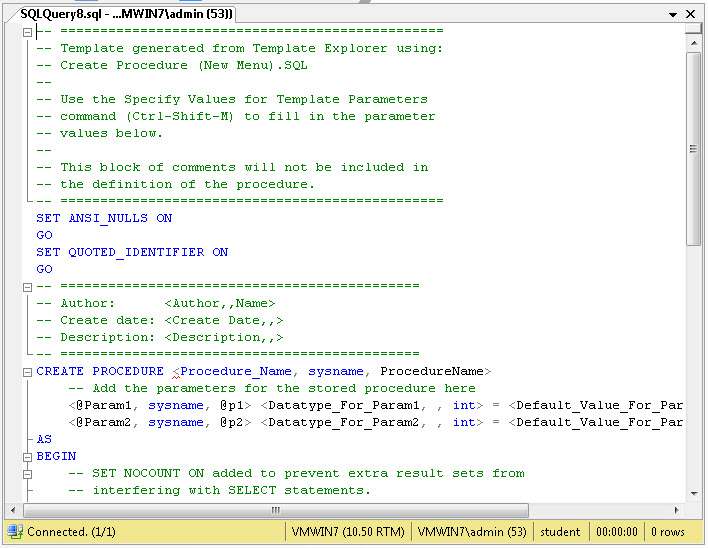Viewport: 708px width, 548px height.
Task: Click the '0 rows' status entry
Action: tap(668, 532)
